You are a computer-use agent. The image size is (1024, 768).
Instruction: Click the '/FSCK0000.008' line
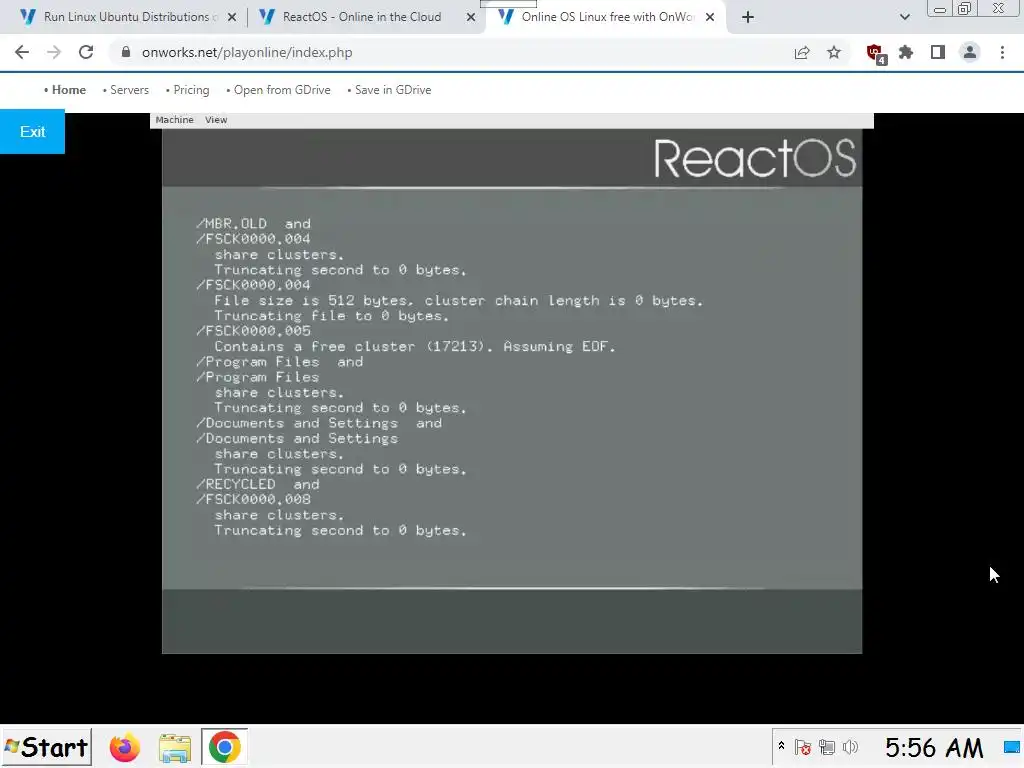pos(253,499)
